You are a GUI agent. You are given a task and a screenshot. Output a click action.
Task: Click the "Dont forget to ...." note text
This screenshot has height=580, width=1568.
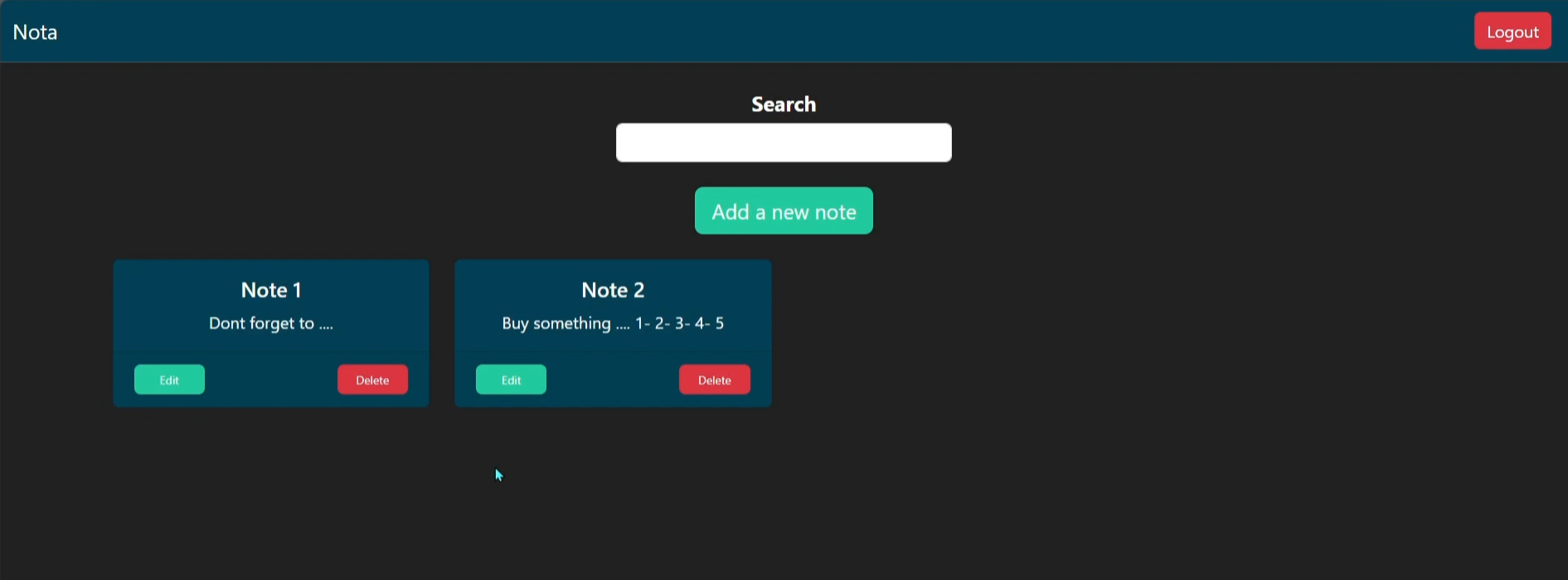point(271,324)
